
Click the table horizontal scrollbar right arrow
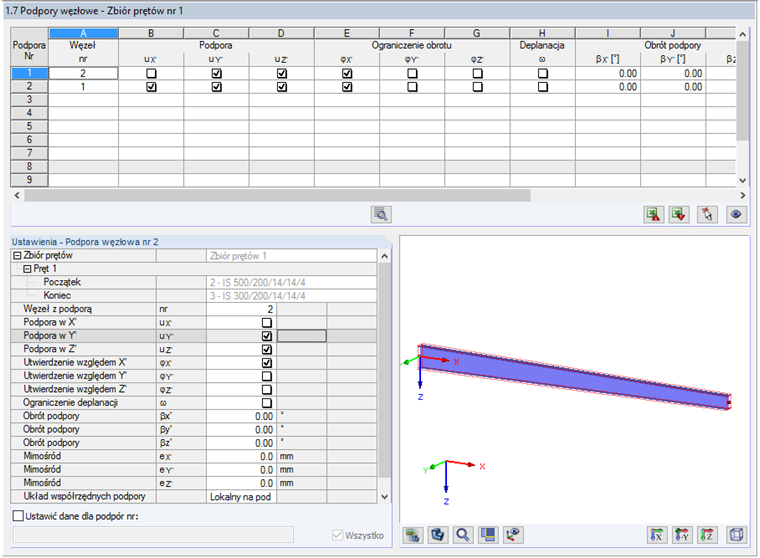tap(743, 195)
